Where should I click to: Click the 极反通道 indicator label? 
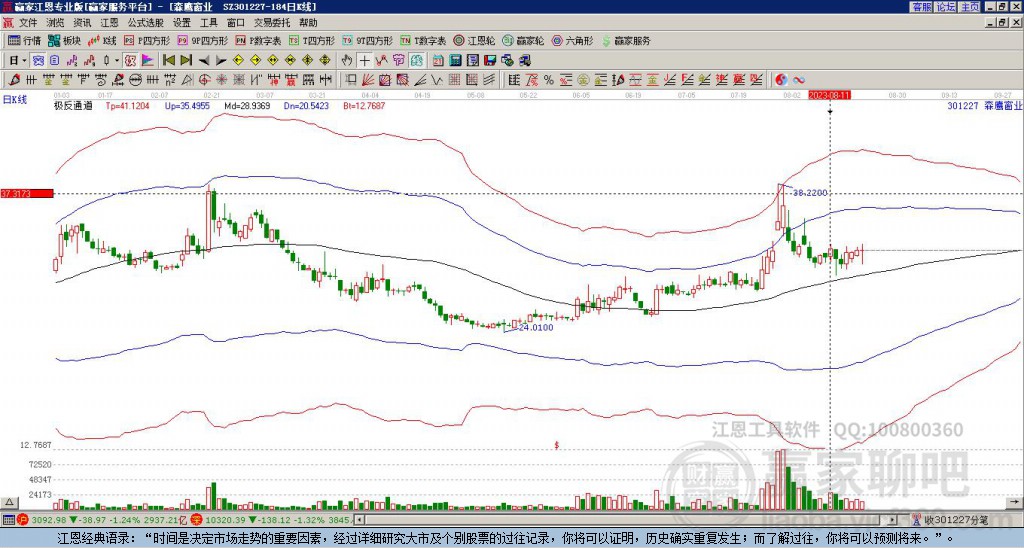tap(73, 105)
